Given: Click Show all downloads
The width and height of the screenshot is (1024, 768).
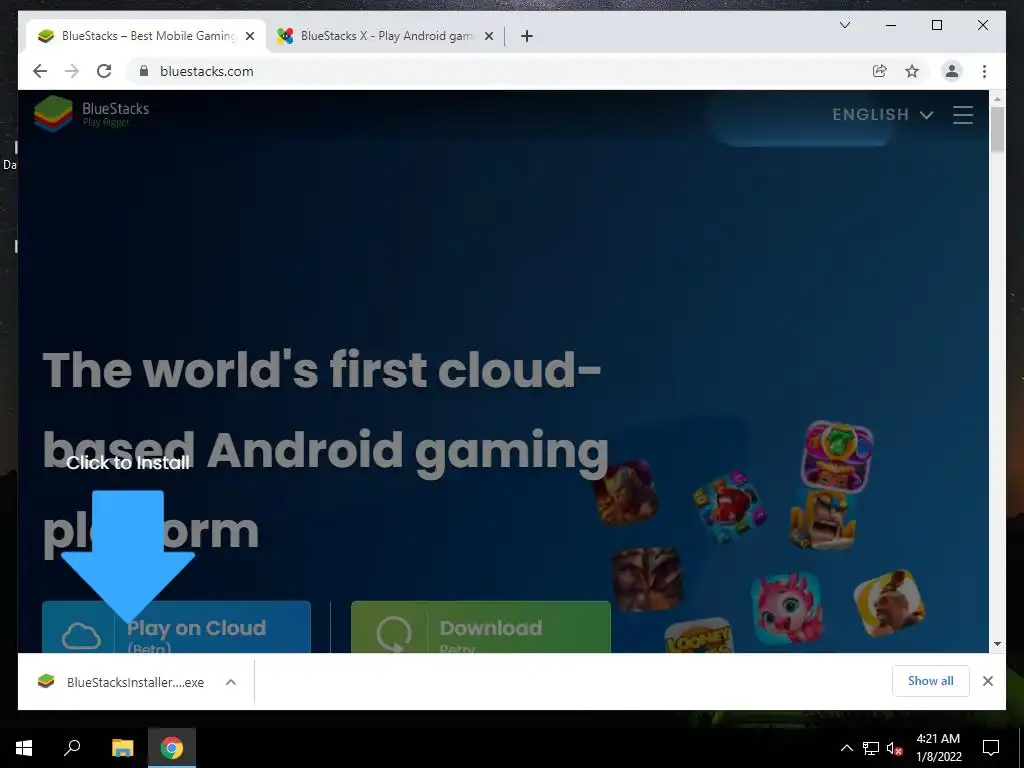Looking at the screenshot, I should pos(931,681).
